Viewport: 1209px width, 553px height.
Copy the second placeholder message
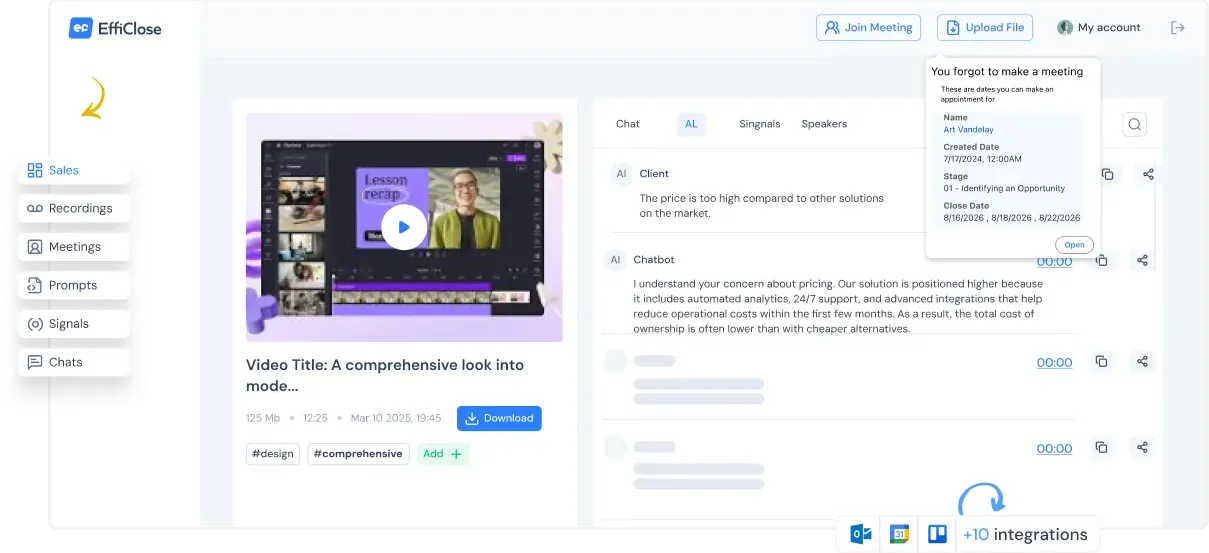(1101, 447)
